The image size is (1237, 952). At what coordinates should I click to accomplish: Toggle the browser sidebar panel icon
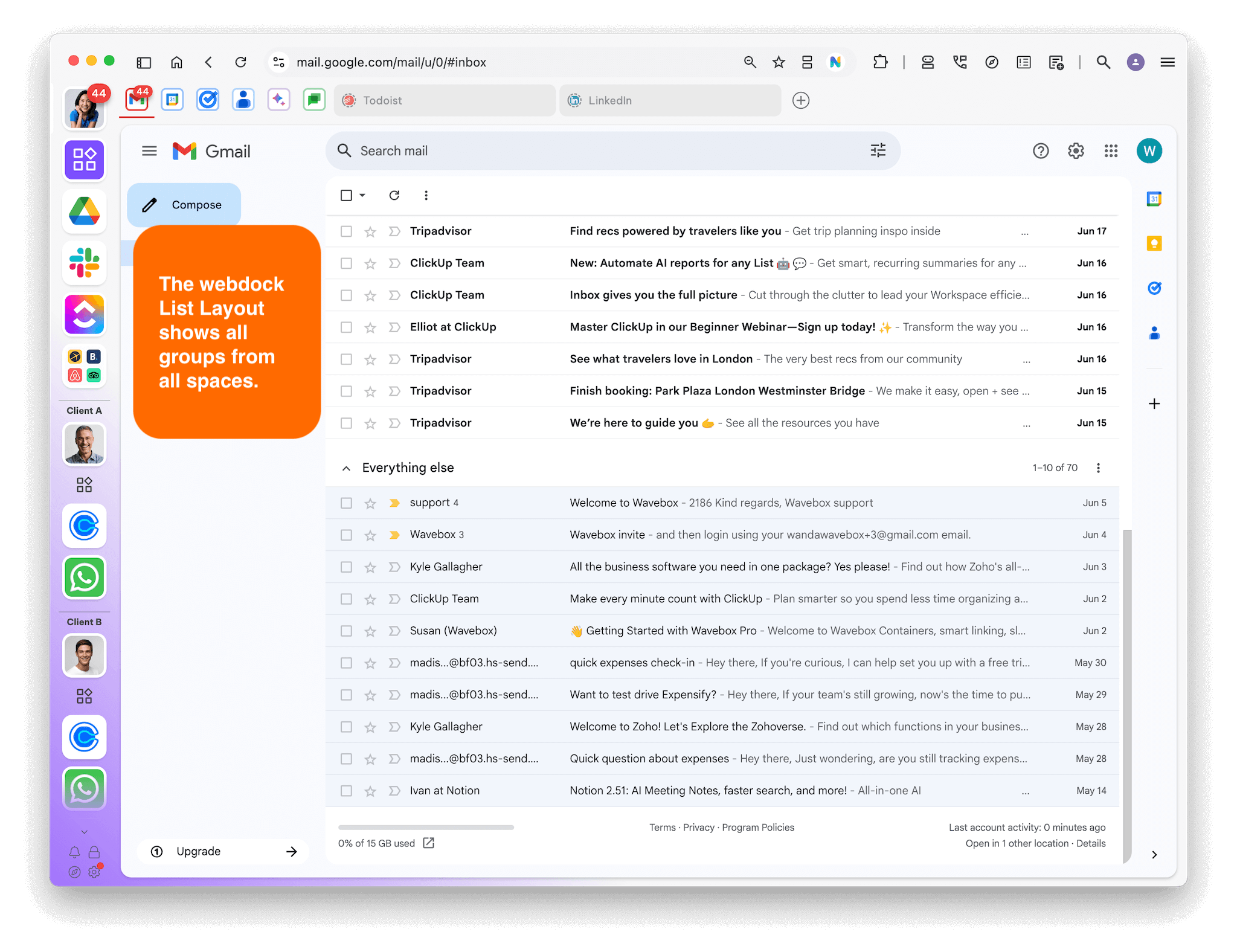(x=144, y=62)
